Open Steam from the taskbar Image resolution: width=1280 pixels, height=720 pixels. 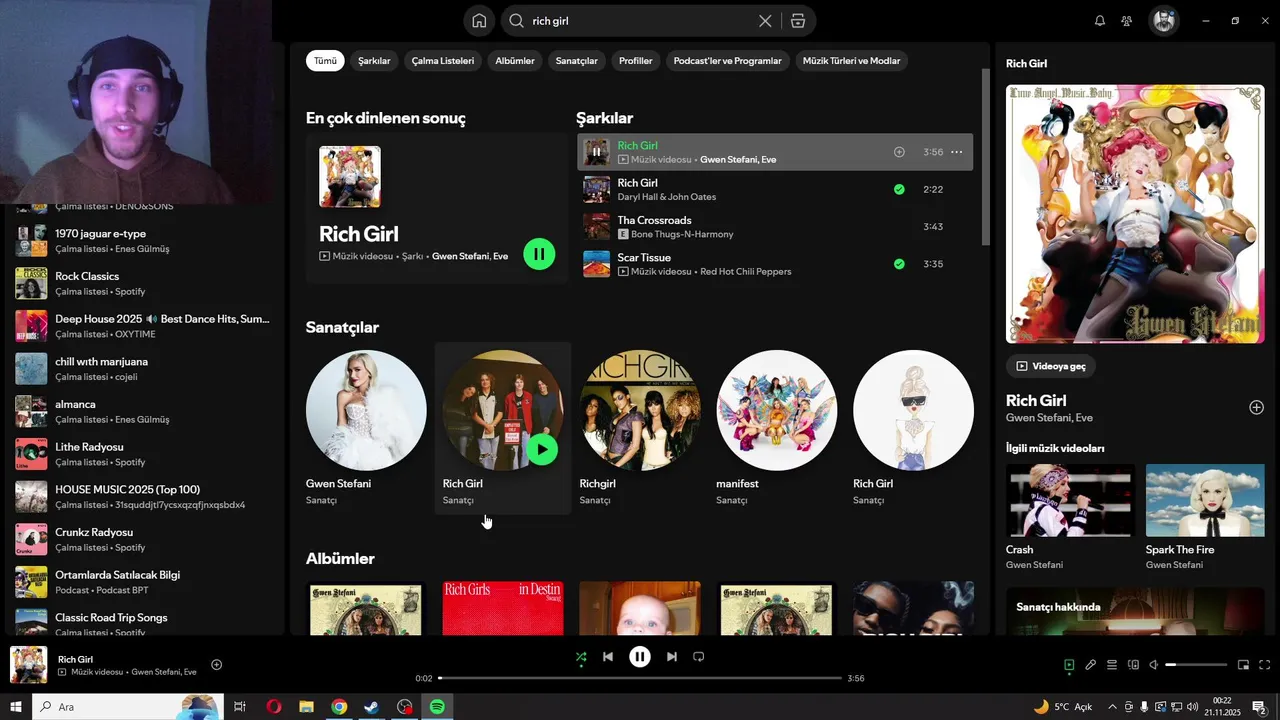(371, 707)
